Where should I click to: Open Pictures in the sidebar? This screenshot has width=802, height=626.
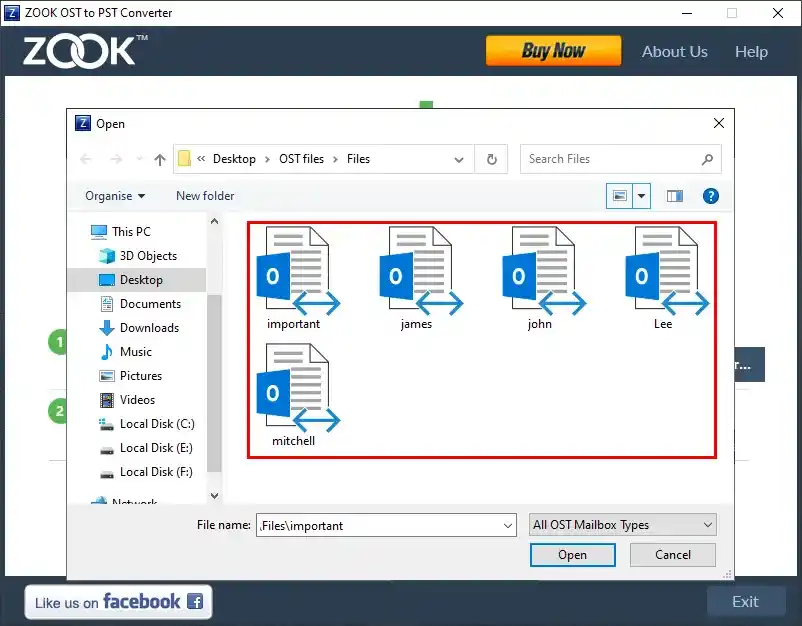pyautogui.click(x=141, y=376)
